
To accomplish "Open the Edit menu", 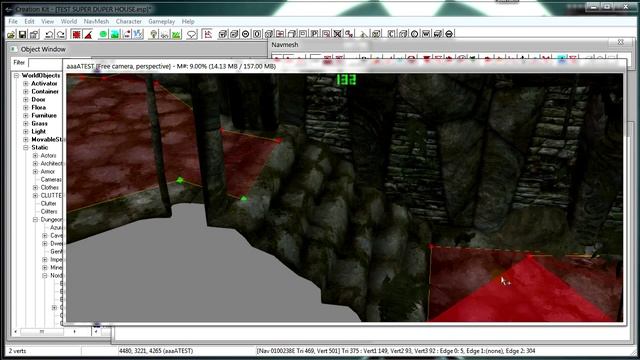I will pos(29,21).
